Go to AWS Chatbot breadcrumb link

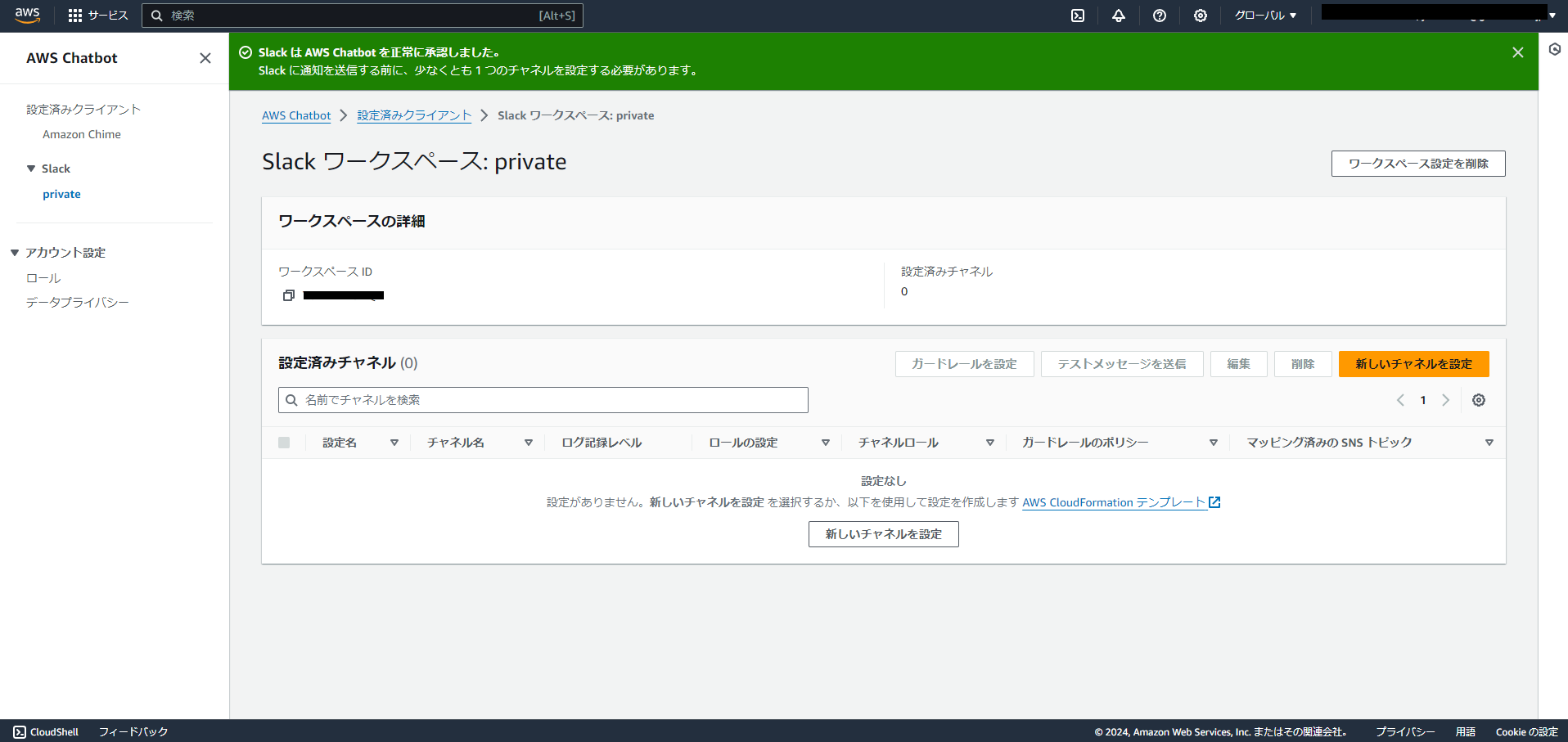tap(296, 115)
